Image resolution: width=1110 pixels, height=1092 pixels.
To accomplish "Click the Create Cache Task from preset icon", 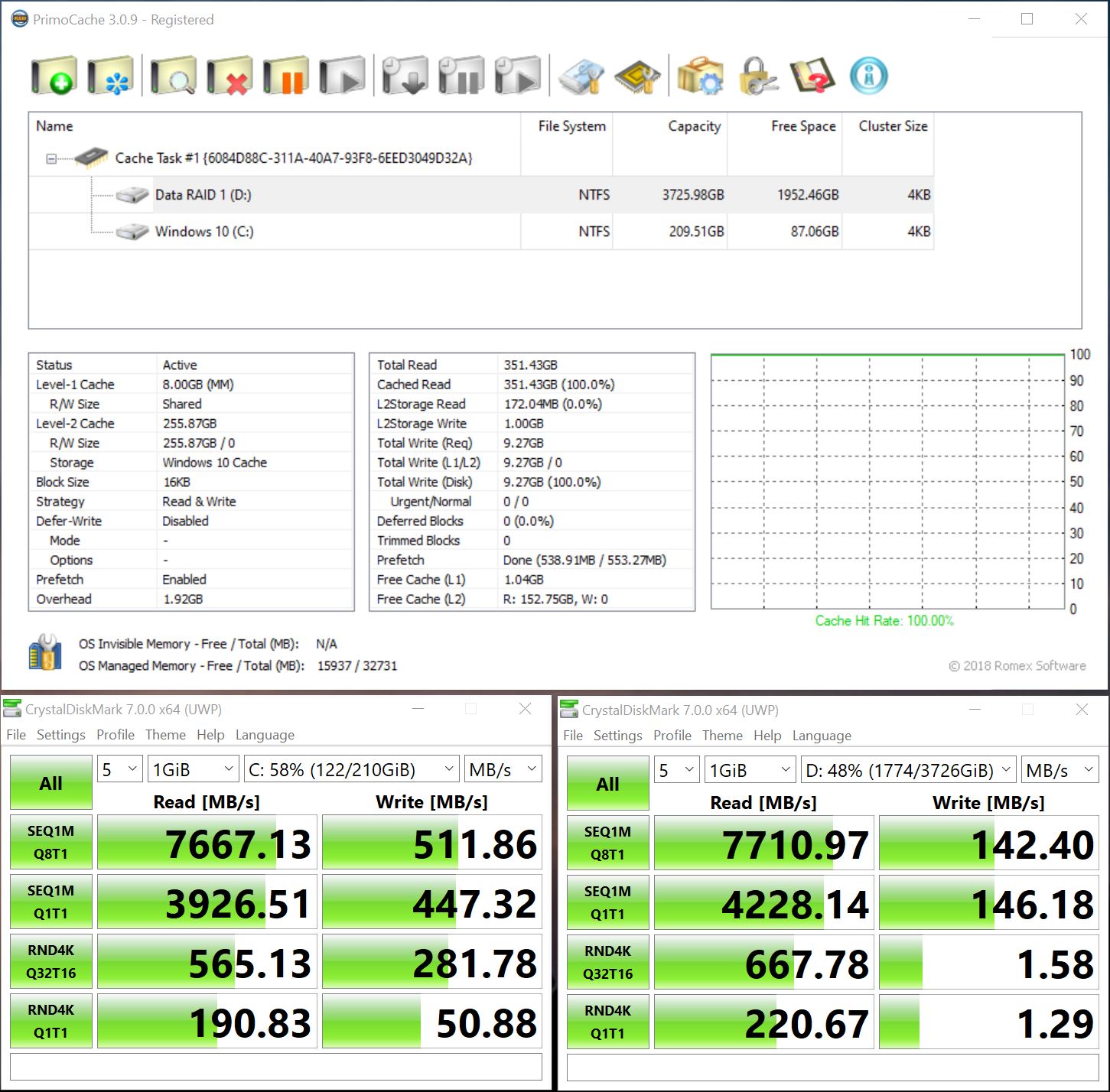I will point(110,76).
